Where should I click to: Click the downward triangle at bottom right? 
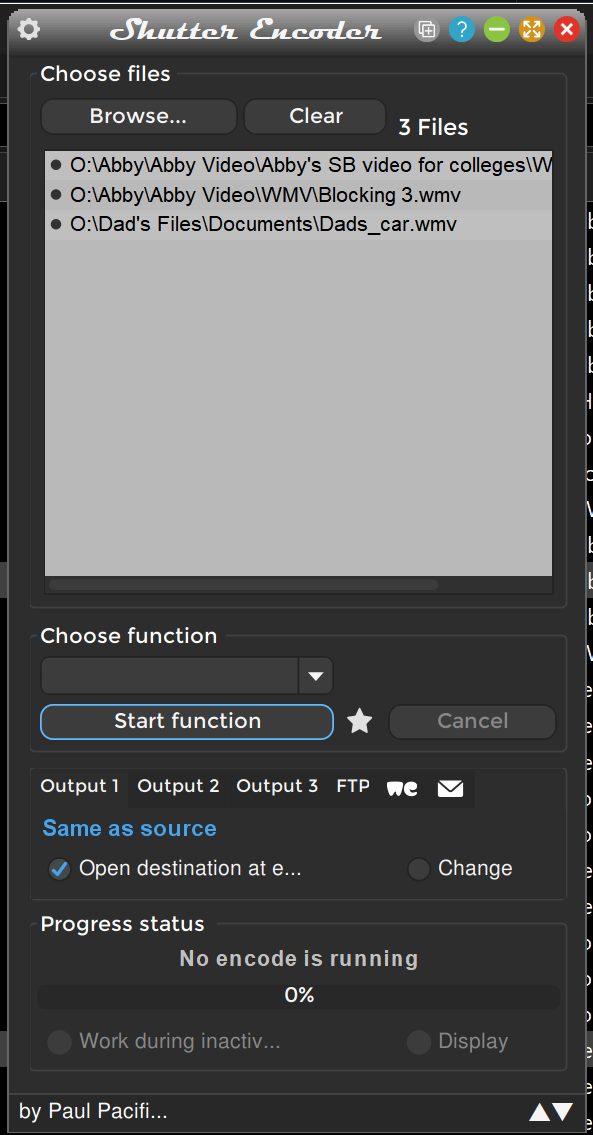tap(564, 1111)
